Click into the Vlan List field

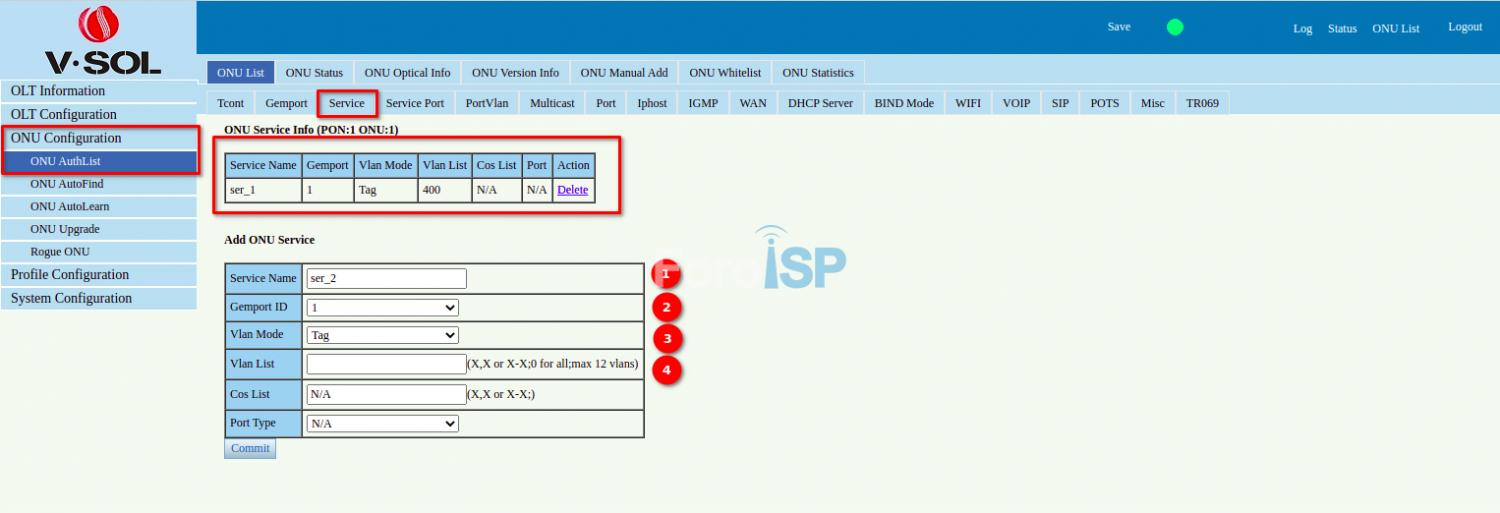(x=386, y=364)
